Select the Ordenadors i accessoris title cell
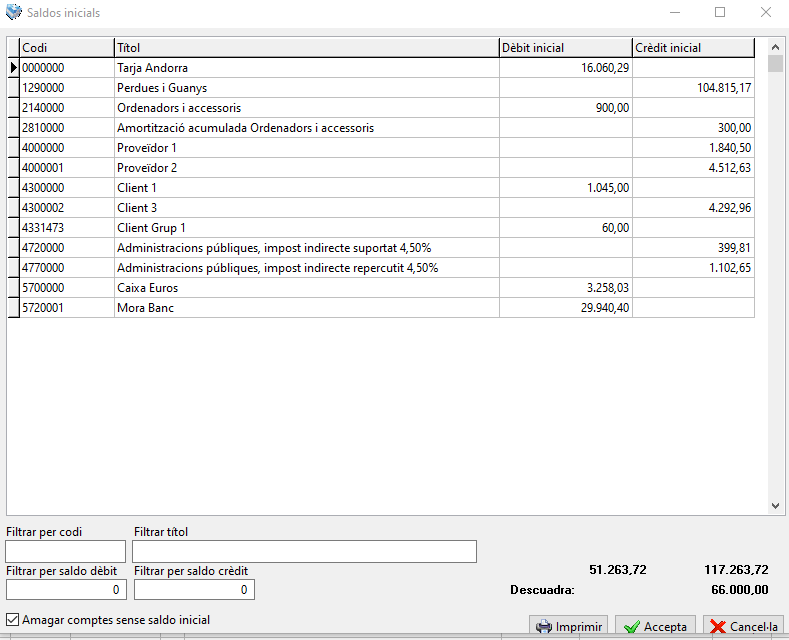The width and height of the screenshot is (789, 640). pos(307,108)
